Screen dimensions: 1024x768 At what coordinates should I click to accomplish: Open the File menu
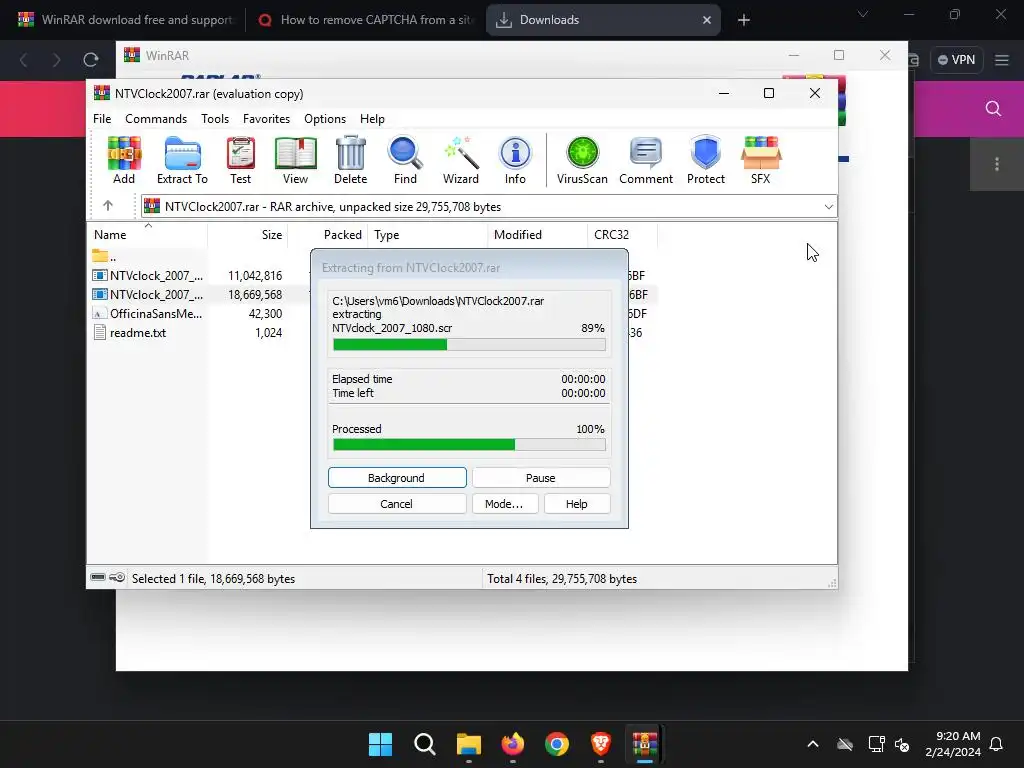[102, 119]
